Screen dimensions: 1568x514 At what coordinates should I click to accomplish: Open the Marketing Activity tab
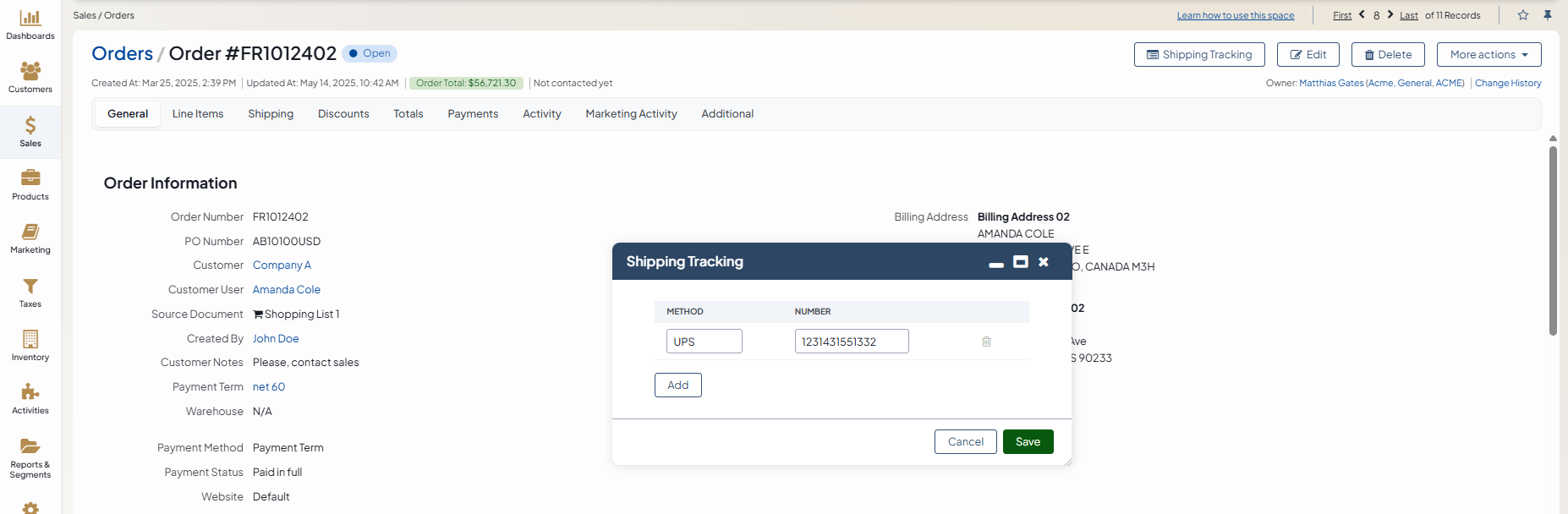click(x=631, y=114)
